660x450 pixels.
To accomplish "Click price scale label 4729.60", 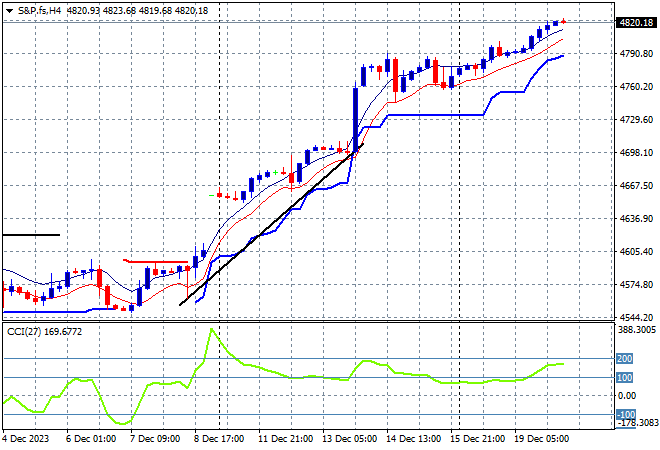I will (x=636, y=120).
